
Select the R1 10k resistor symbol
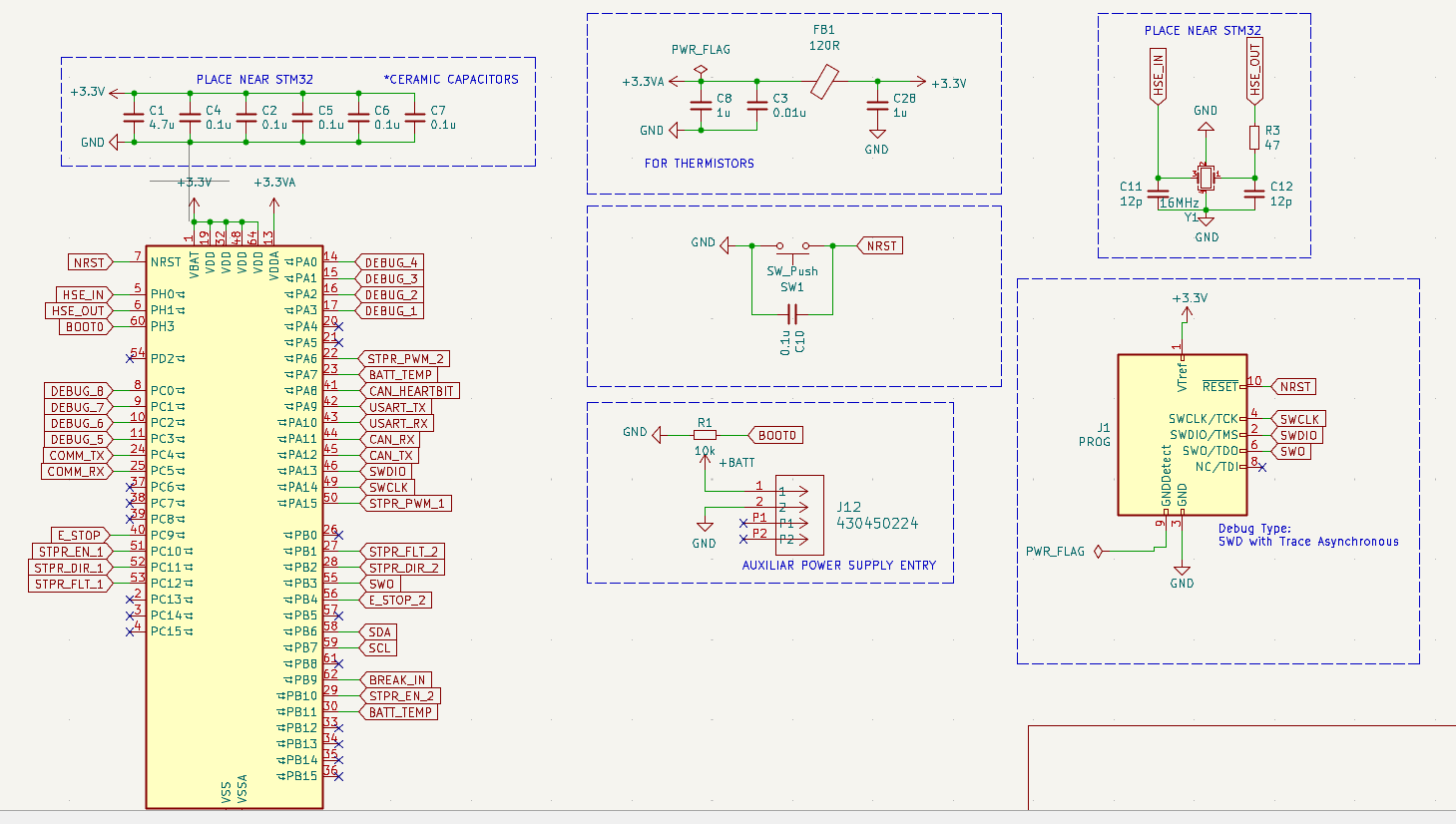[705, 435]
